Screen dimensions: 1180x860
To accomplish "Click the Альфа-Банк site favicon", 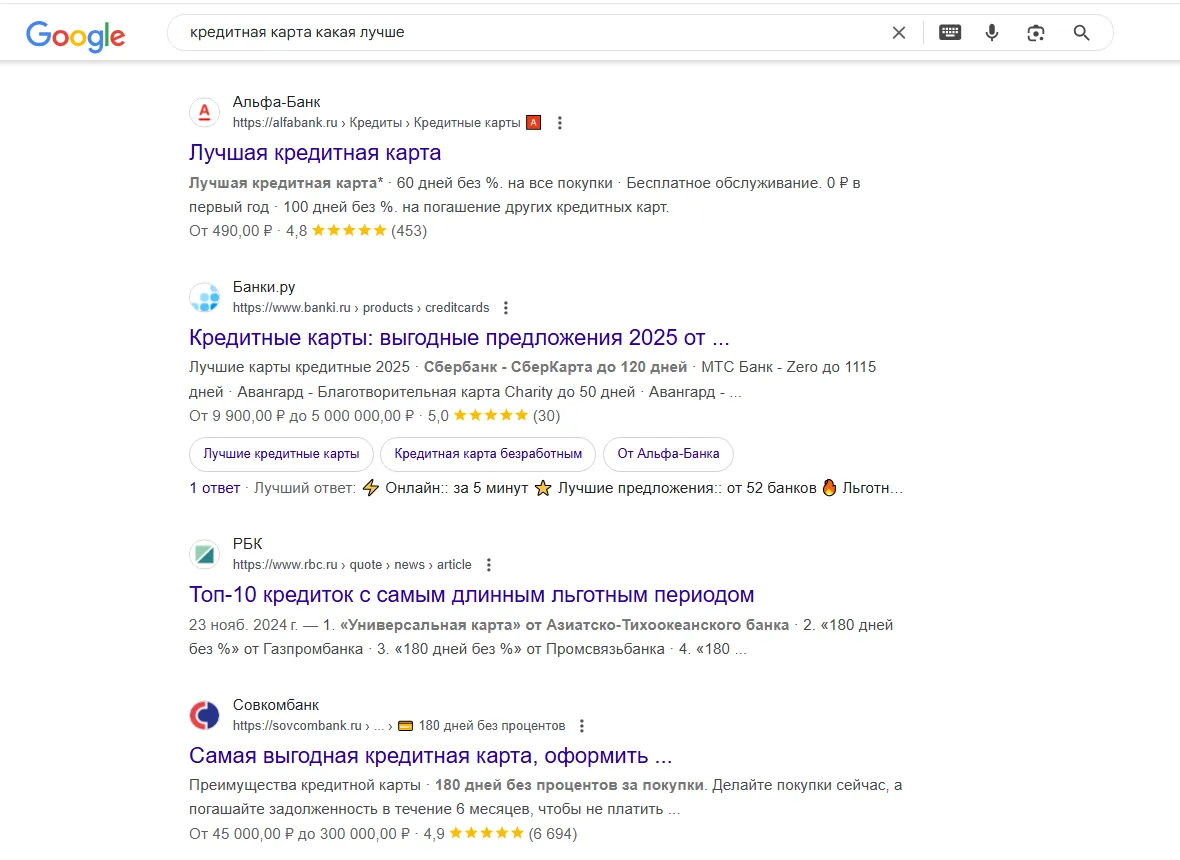I will [x=204, y=112].
